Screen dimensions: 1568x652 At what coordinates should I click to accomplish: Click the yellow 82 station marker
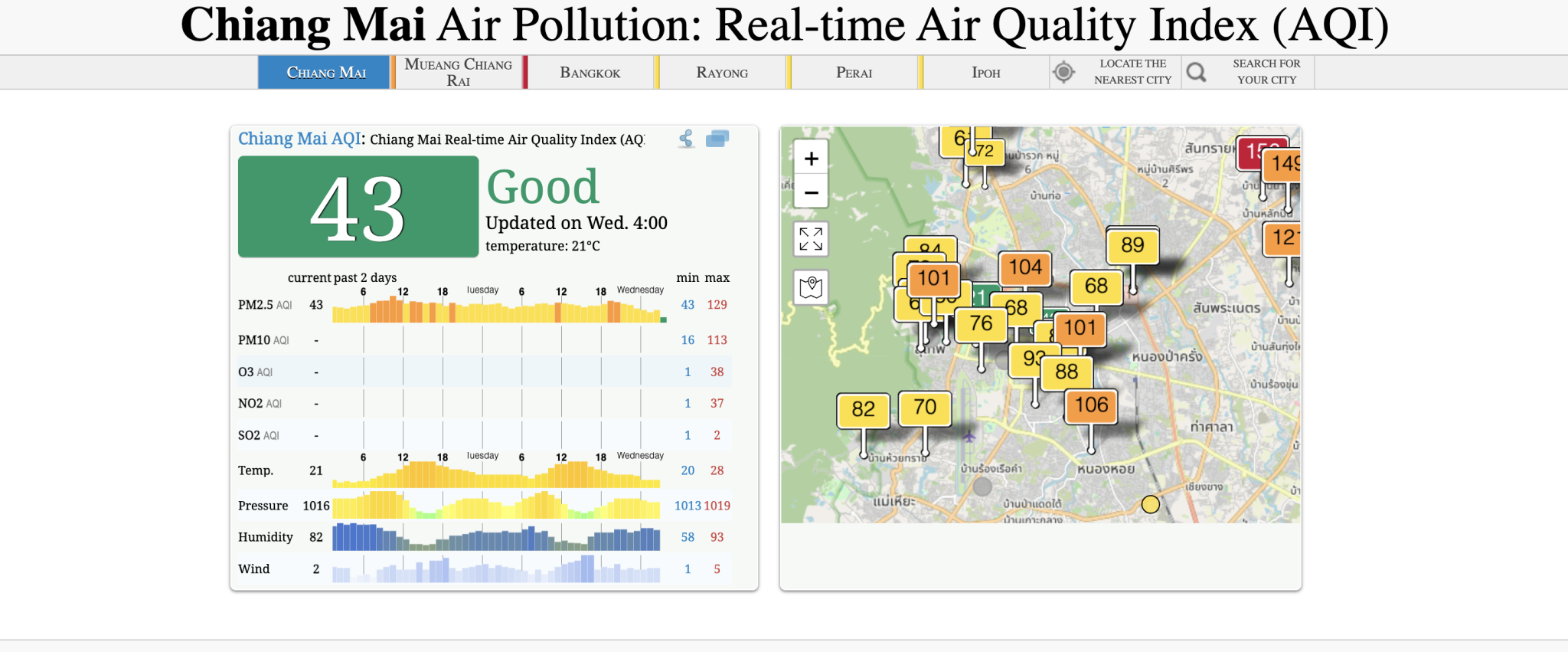tap(863, 410)
